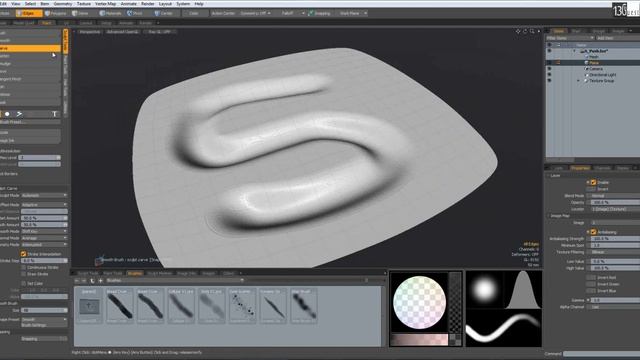Open the brush Shape Preset dropdown

[x=44, y=320]
